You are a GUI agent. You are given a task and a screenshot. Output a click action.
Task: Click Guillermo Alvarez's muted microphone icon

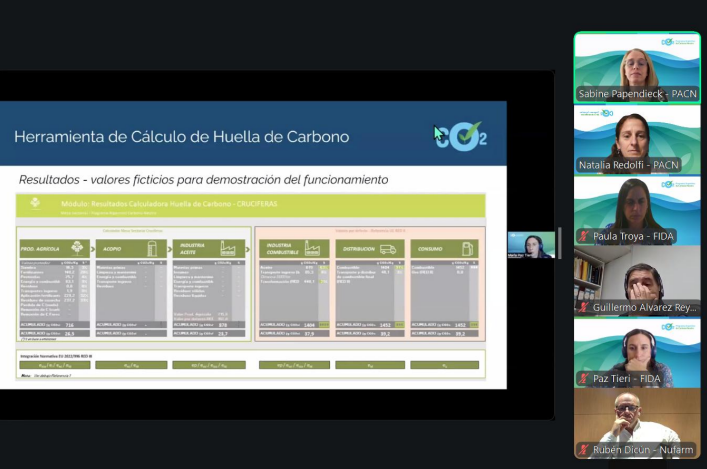pyautogui.click(x=582, y=308)
